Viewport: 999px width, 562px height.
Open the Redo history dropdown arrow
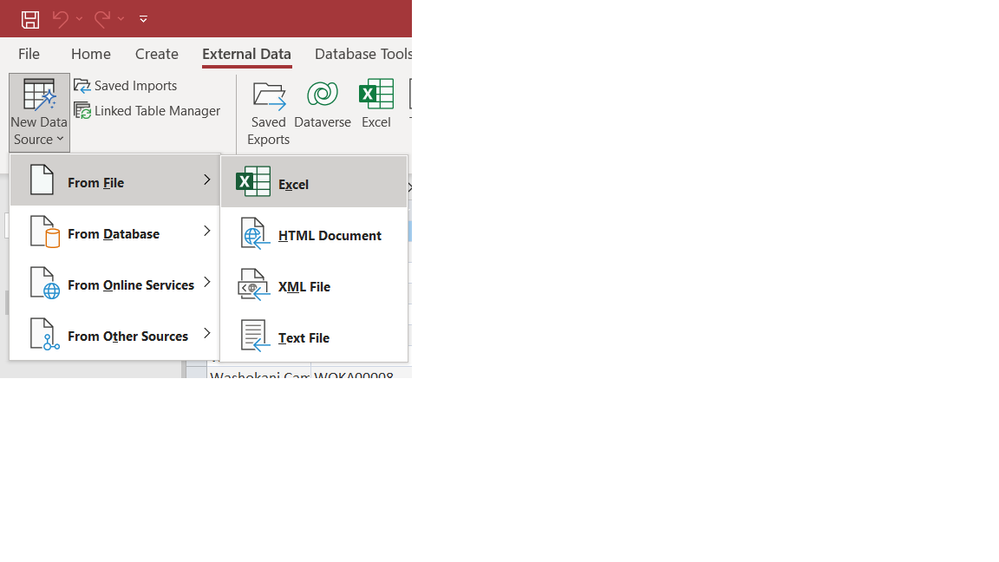click(120, 19)
